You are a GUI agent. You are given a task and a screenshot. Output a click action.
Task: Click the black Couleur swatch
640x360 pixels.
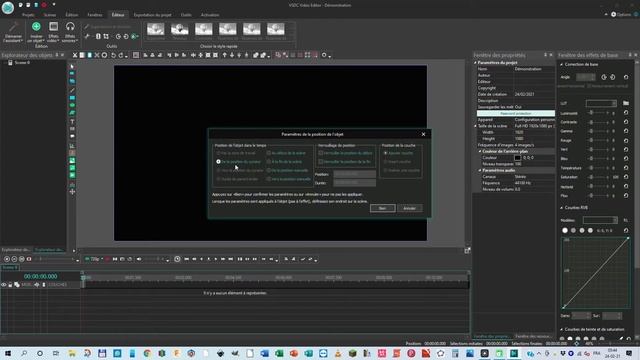click(518, 158)
